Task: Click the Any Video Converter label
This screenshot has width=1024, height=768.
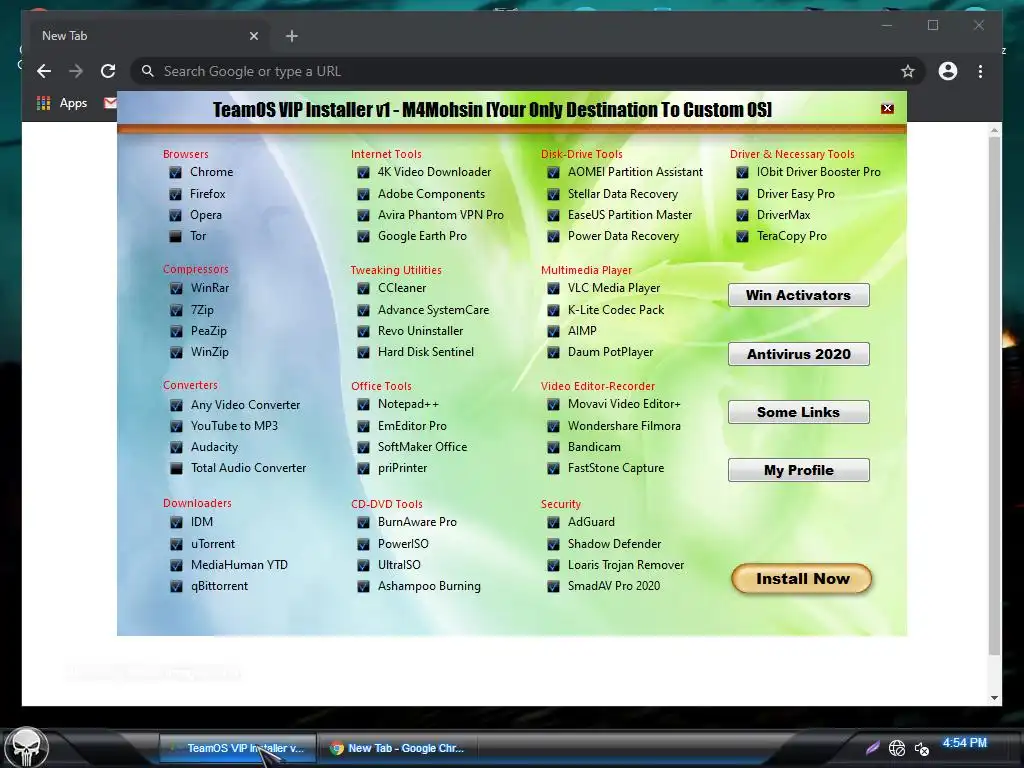Action: [245, 405]
